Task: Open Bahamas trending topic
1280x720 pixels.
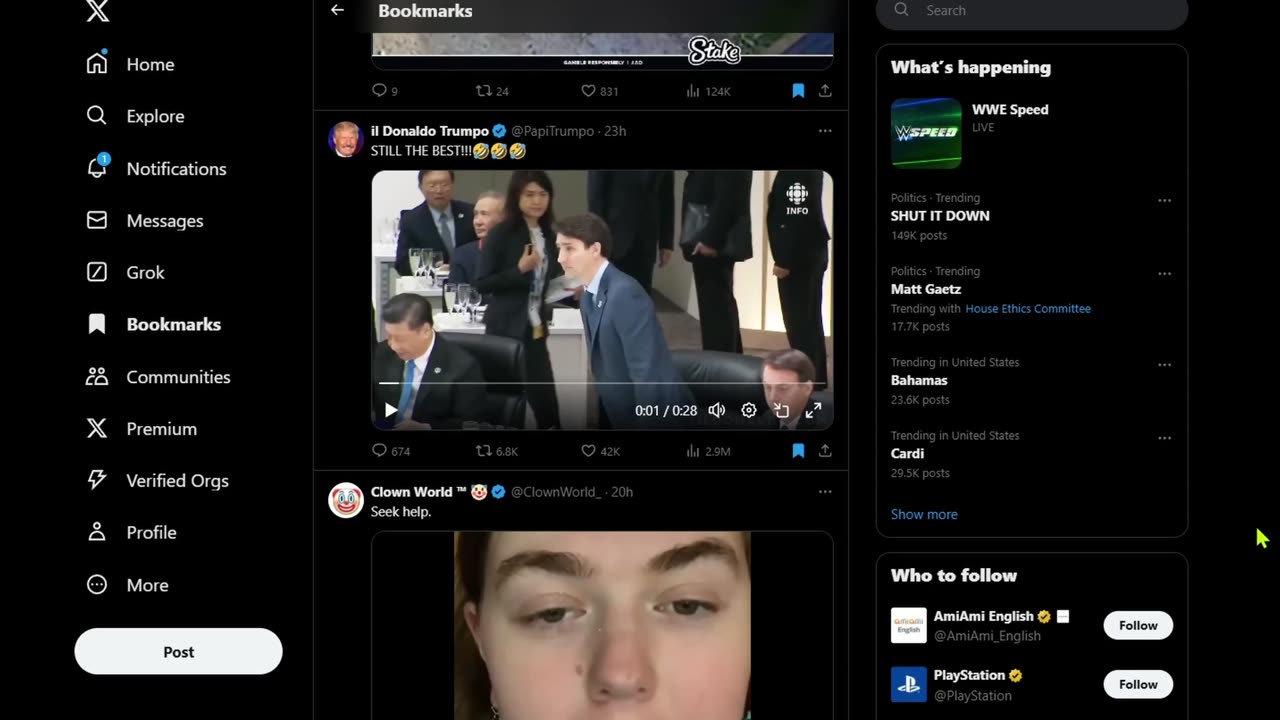Action: click(x=919, y=380)
